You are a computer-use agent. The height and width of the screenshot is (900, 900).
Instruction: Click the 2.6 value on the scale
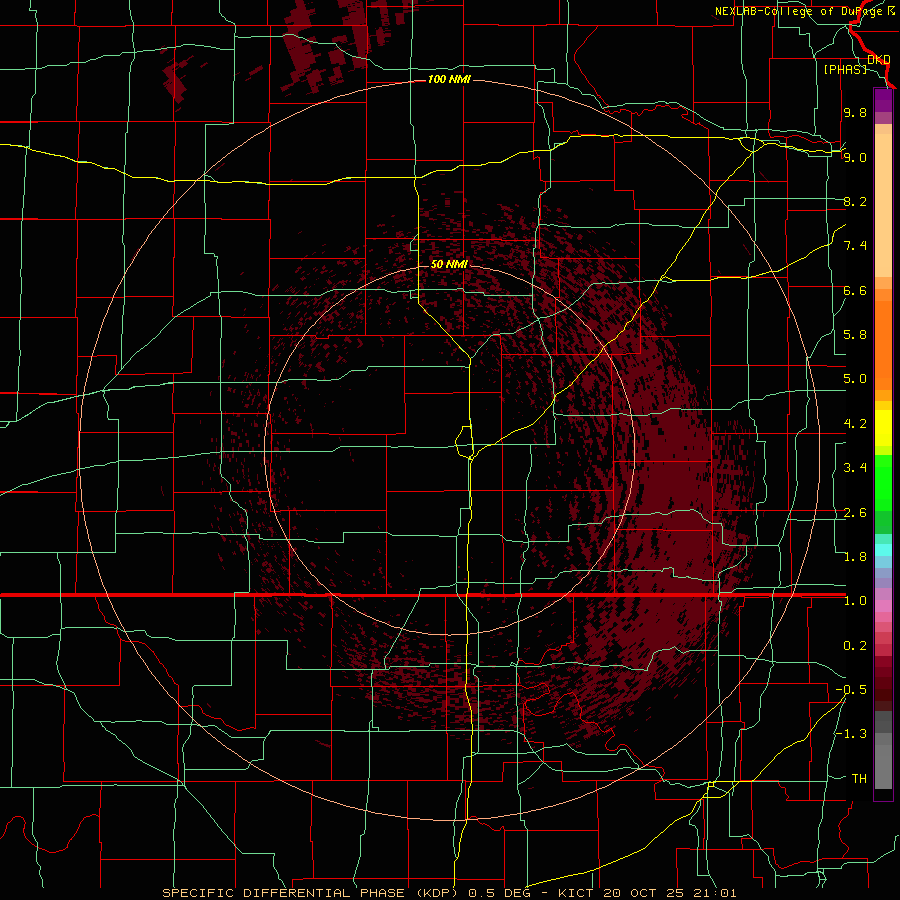pyautogui.click(x=855, y=513)
